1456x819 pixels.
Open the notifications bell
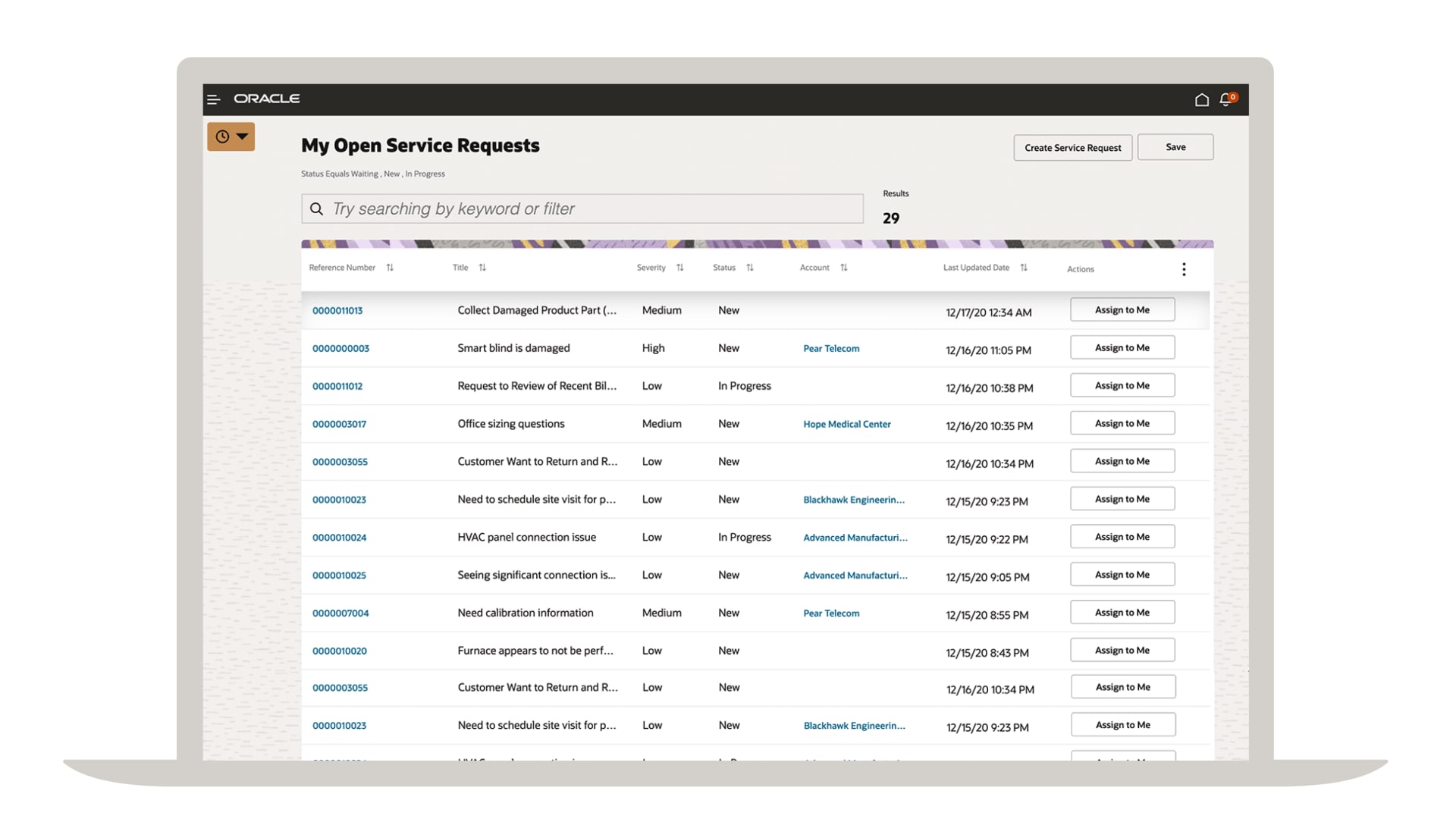click(1225, 99)
